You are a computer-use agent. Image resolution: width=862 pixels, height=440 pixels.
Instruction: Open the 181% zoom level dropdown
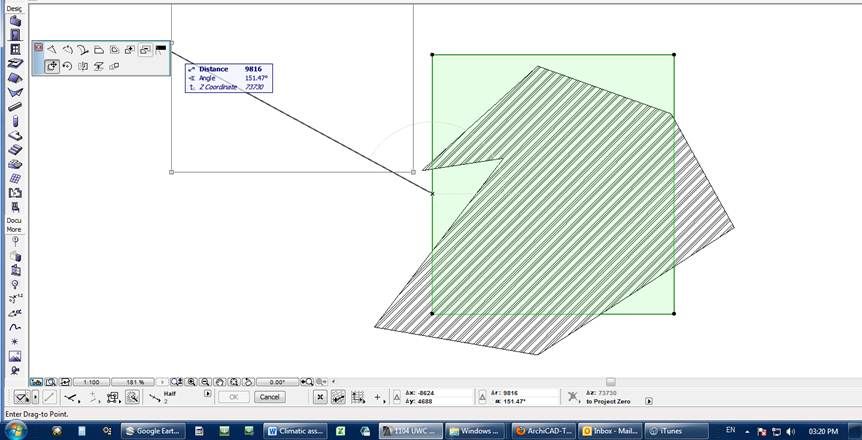133,382
